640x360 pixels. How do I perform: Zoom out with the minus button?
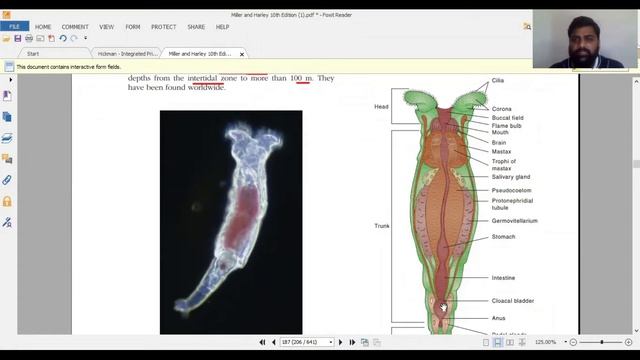click(x=573, y=342)
